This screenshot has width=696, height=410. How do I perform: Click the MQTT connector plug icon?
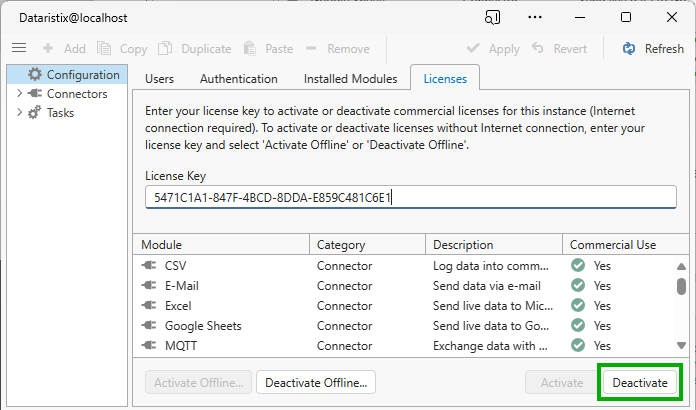tap(149, 345)
